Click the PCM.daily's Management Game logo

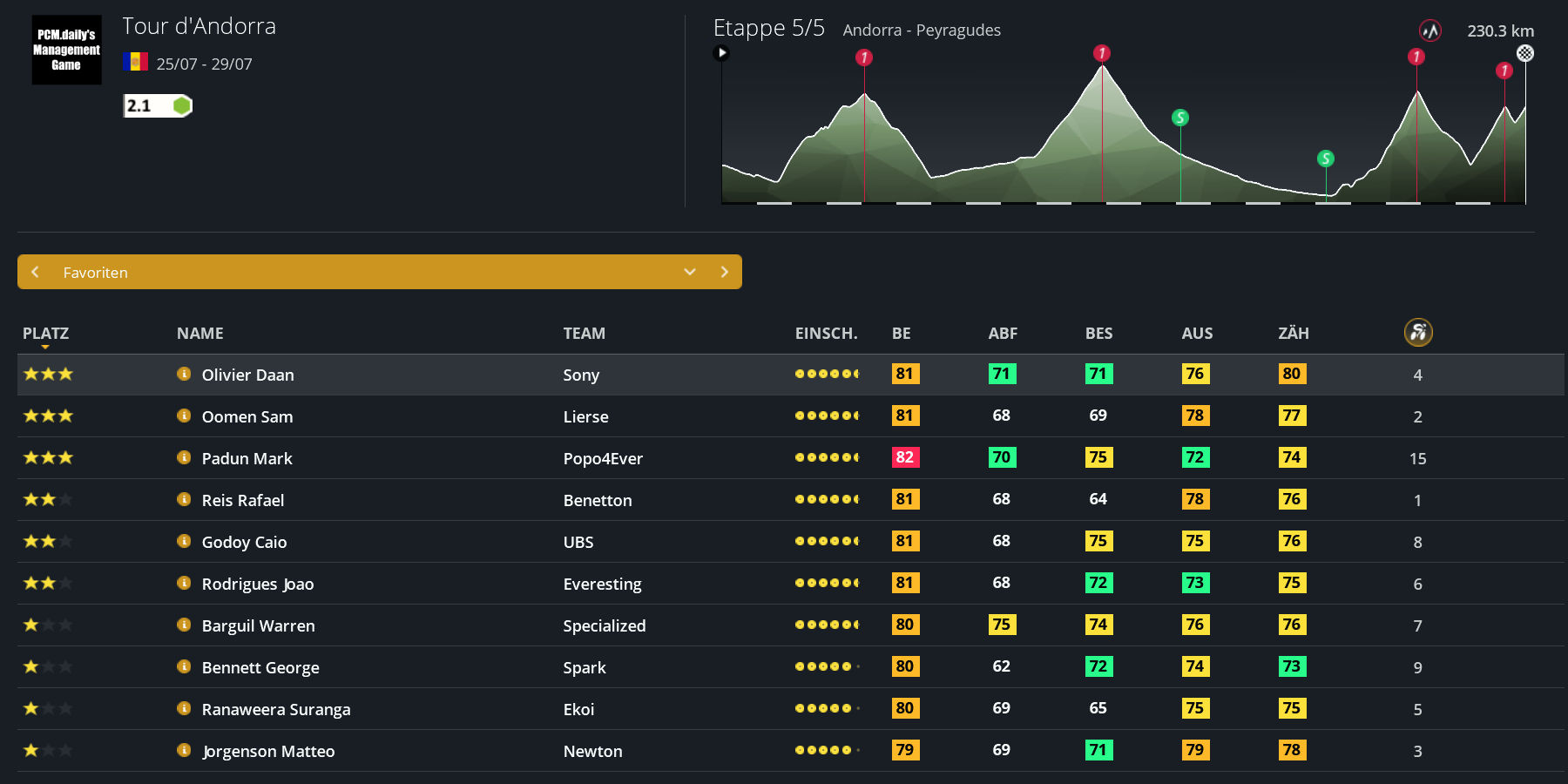point(67,50)
